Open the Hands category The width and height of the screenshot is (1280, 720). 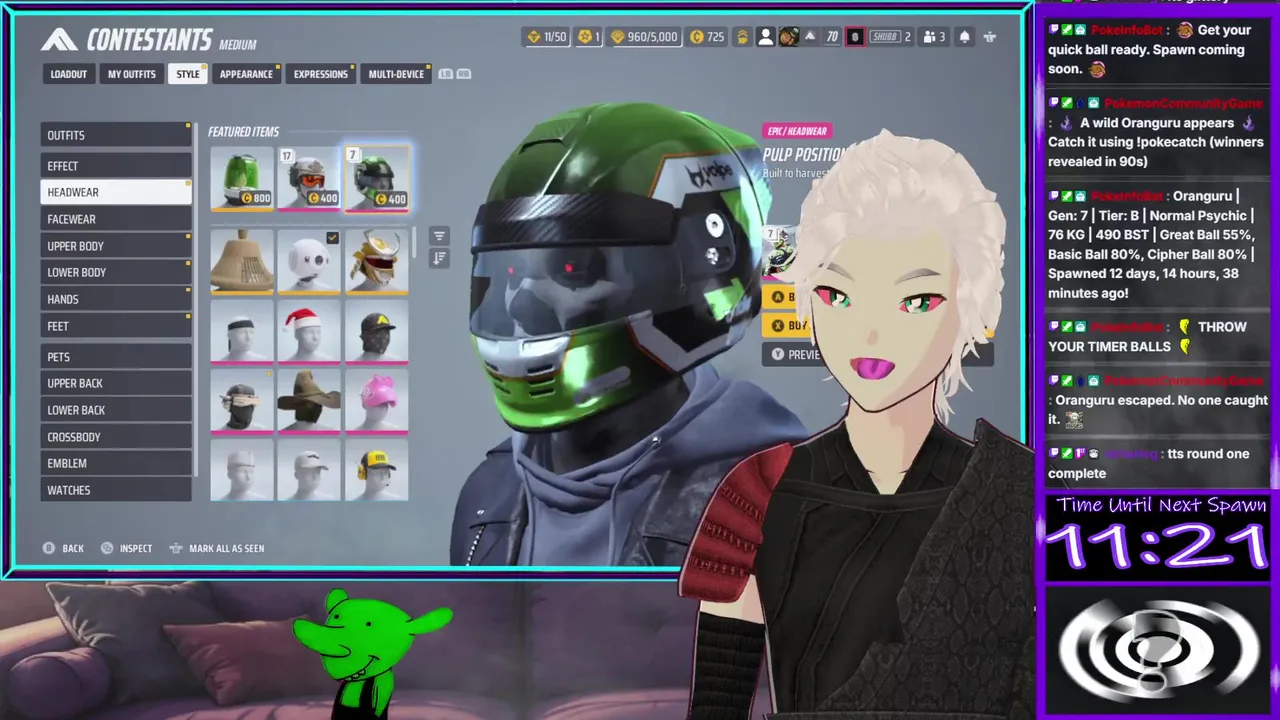point(116,299)
